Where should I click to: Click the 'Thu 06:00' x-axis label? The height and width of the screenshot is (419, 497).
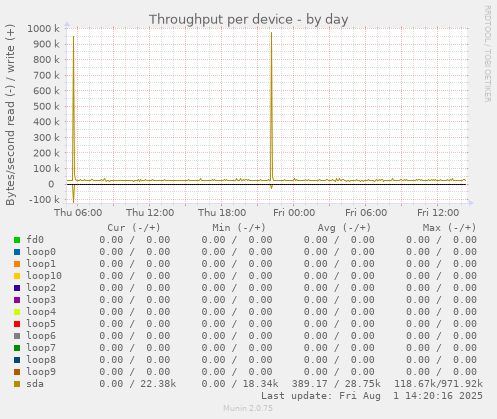(x=78, y=213)
